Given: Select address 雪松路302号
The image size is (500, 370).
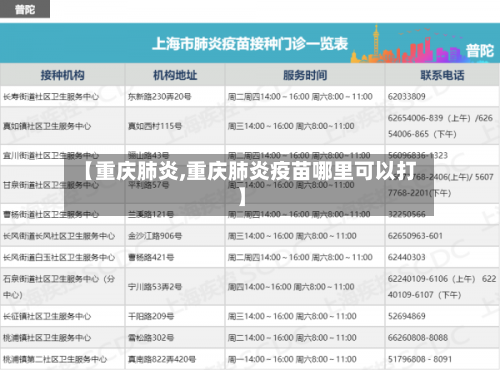Looking at the screenshot, I should tap(151, 338).
